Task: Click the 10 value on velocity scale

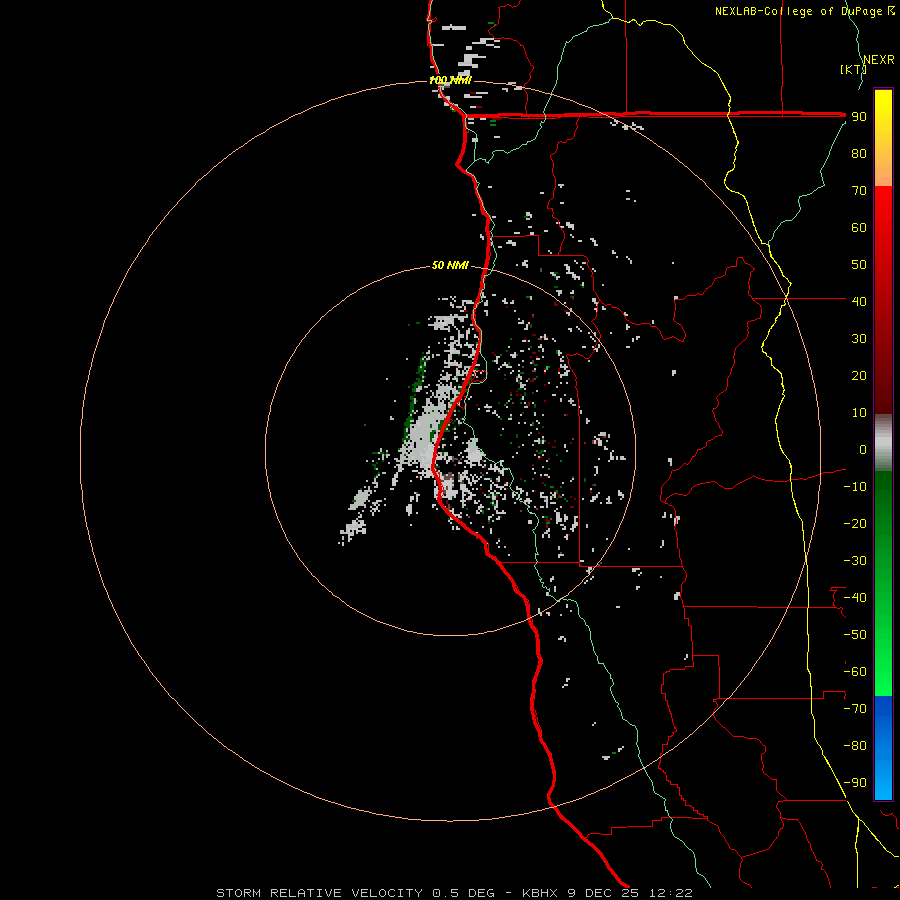Action: (859, 413)
